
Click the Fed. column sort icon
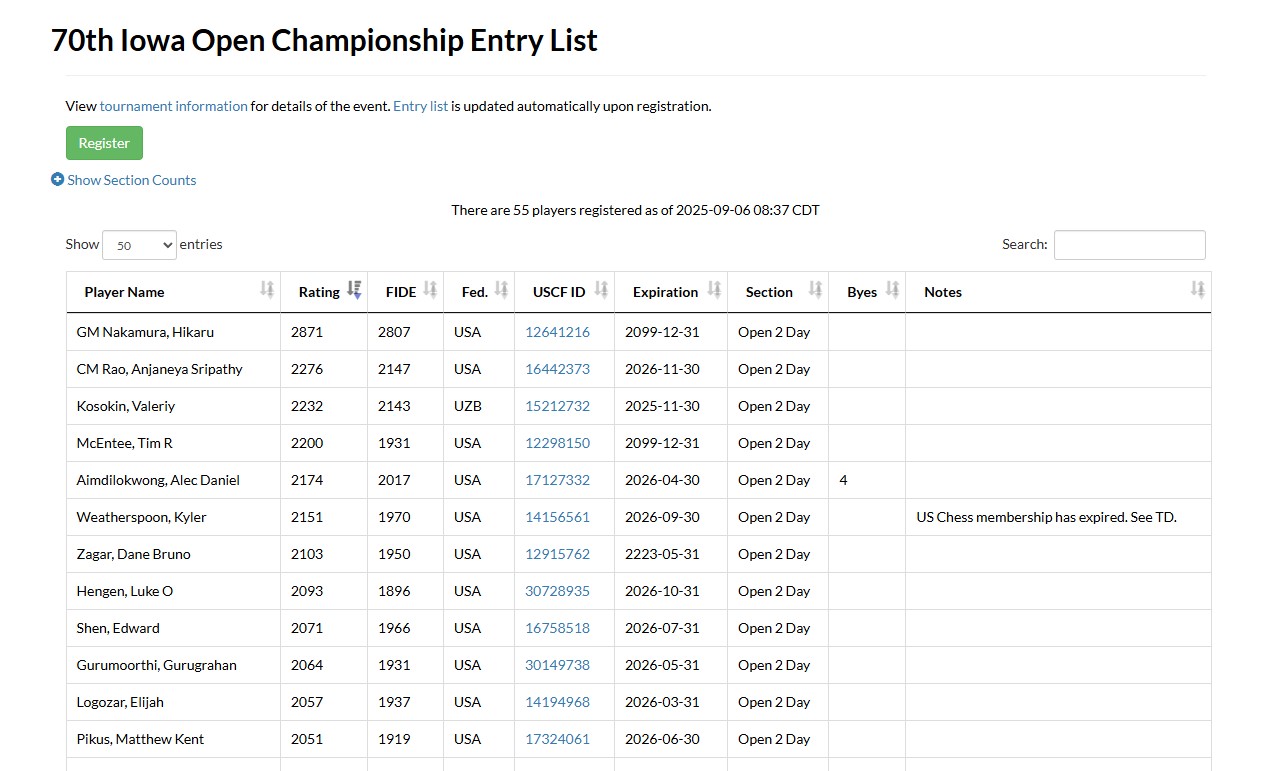coord(501,290)
